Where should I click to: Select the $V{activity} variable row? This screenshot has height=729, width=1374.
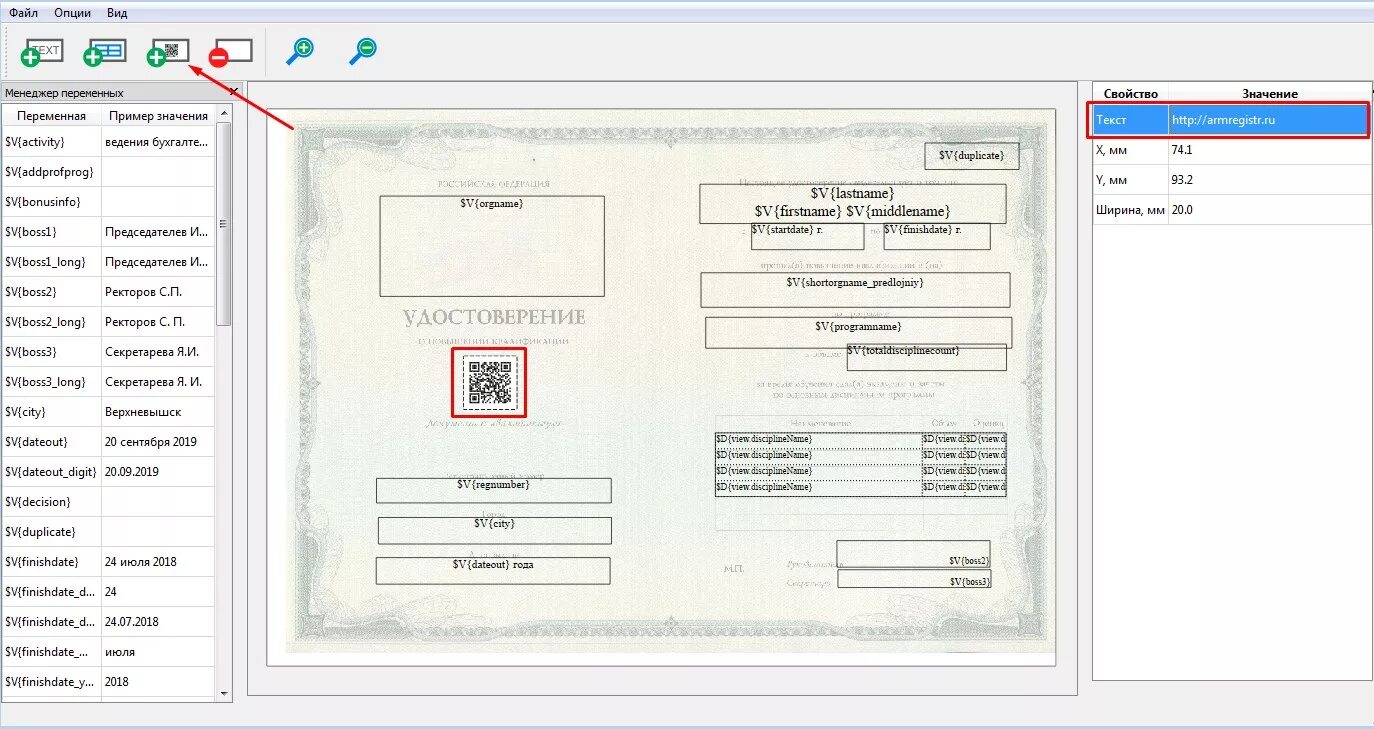108,142
